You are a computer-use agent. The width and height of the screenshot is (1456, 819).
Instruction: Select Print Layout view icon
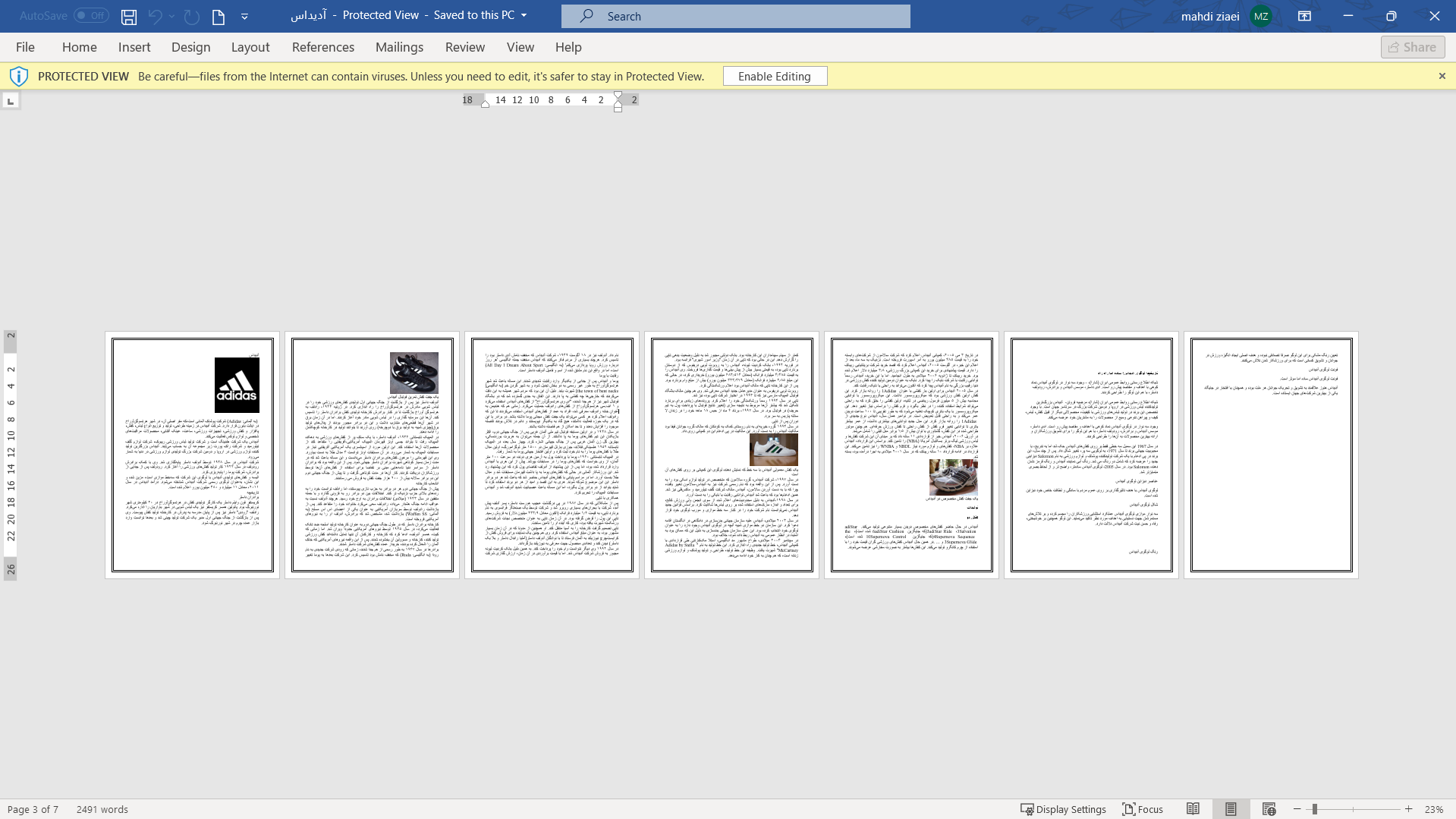[x=1231, y=809]
